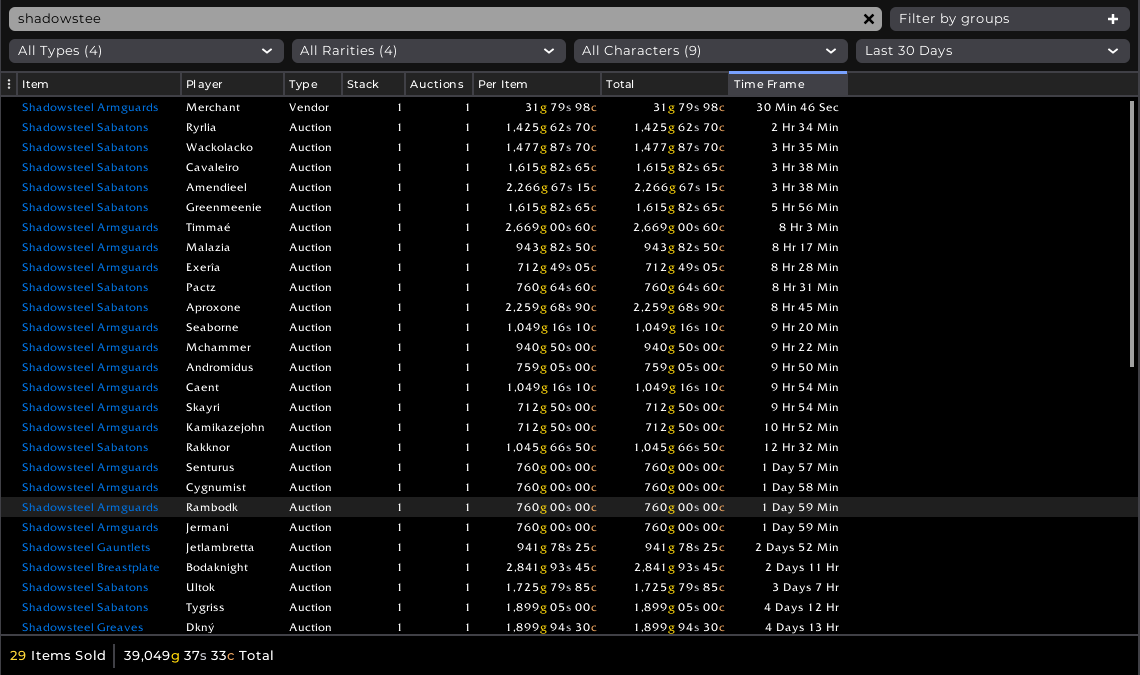Screen dimensions: 1140x675
Task: Sort by the Player column header
Action: click(x=232, y=84)
